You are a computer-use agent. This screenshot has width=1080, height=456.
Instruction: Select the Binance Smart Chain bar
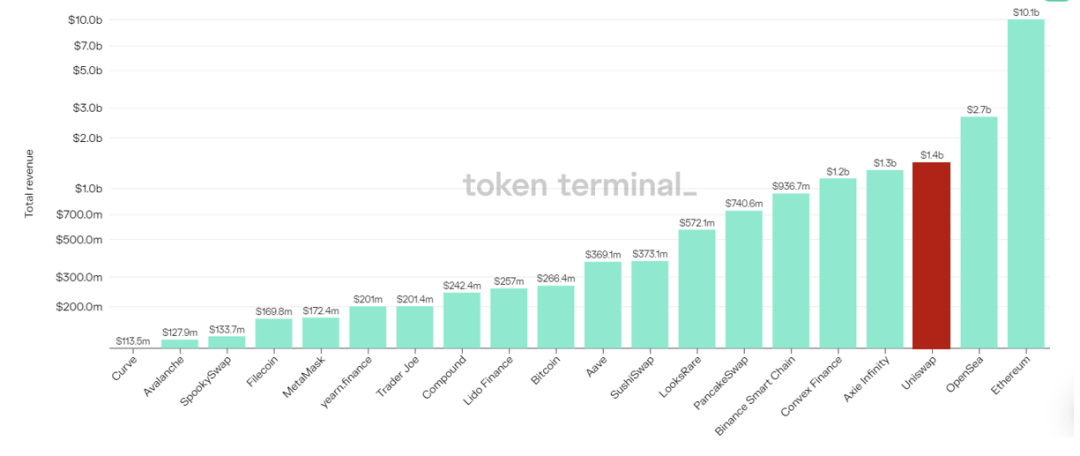791,271
